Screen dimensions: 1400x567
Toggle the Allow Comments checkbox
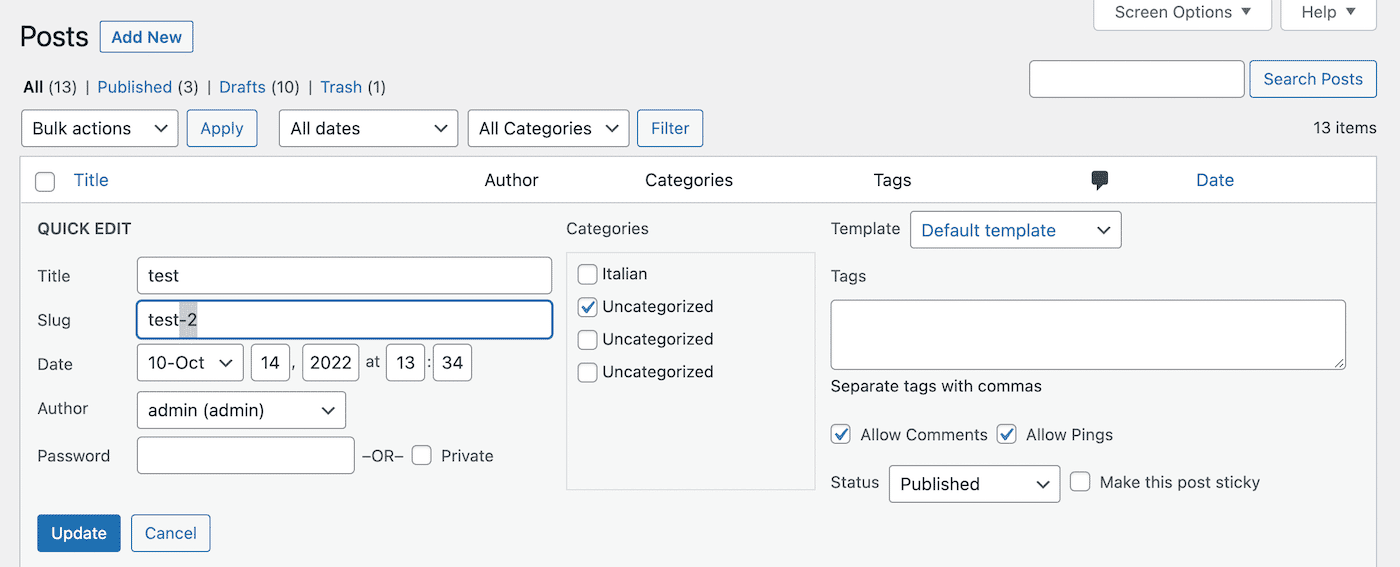tap(842, 435)
